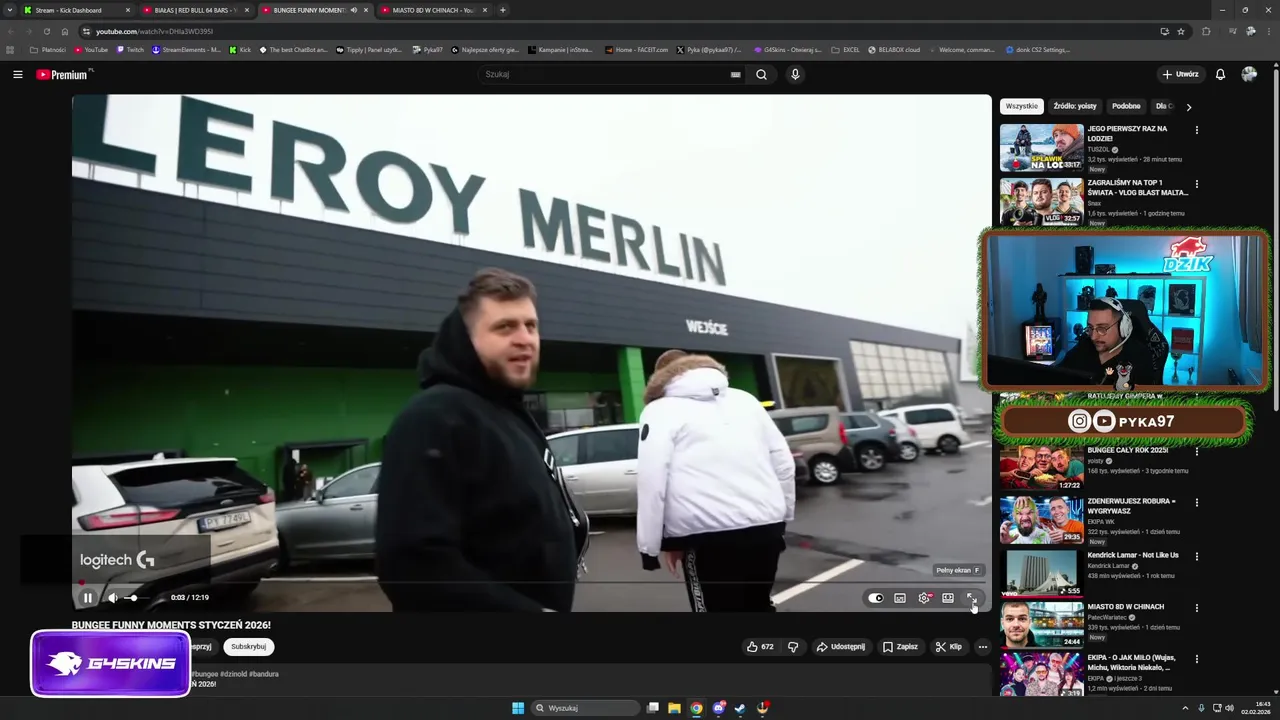Click the video progress bar
This screenshot has width=1280, height=720.
(x=532, y=582)
